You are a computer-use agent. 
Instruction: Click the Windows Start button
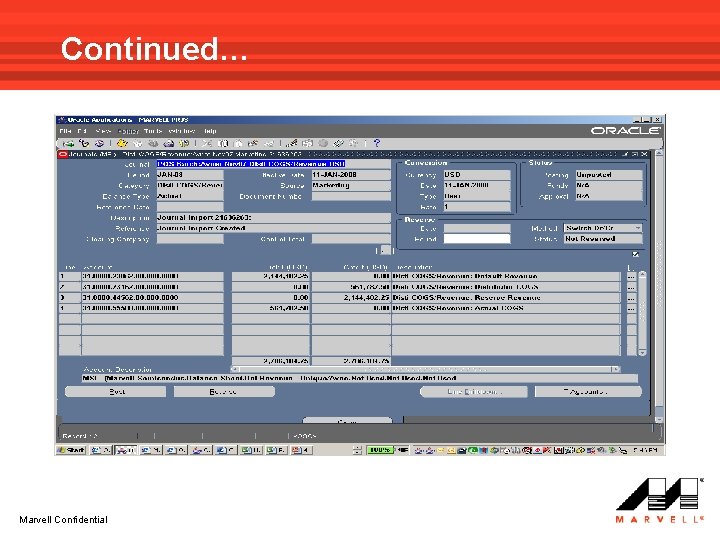pyautogui.click(x=72, y=450)
